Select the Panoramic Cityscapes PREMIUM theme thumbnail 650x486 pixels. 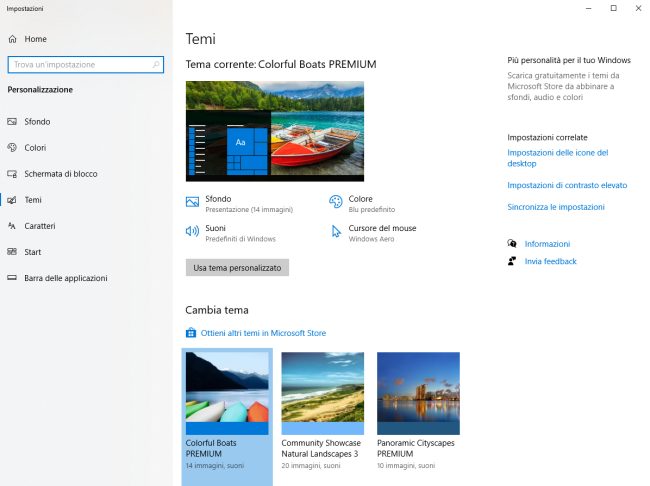418,393
